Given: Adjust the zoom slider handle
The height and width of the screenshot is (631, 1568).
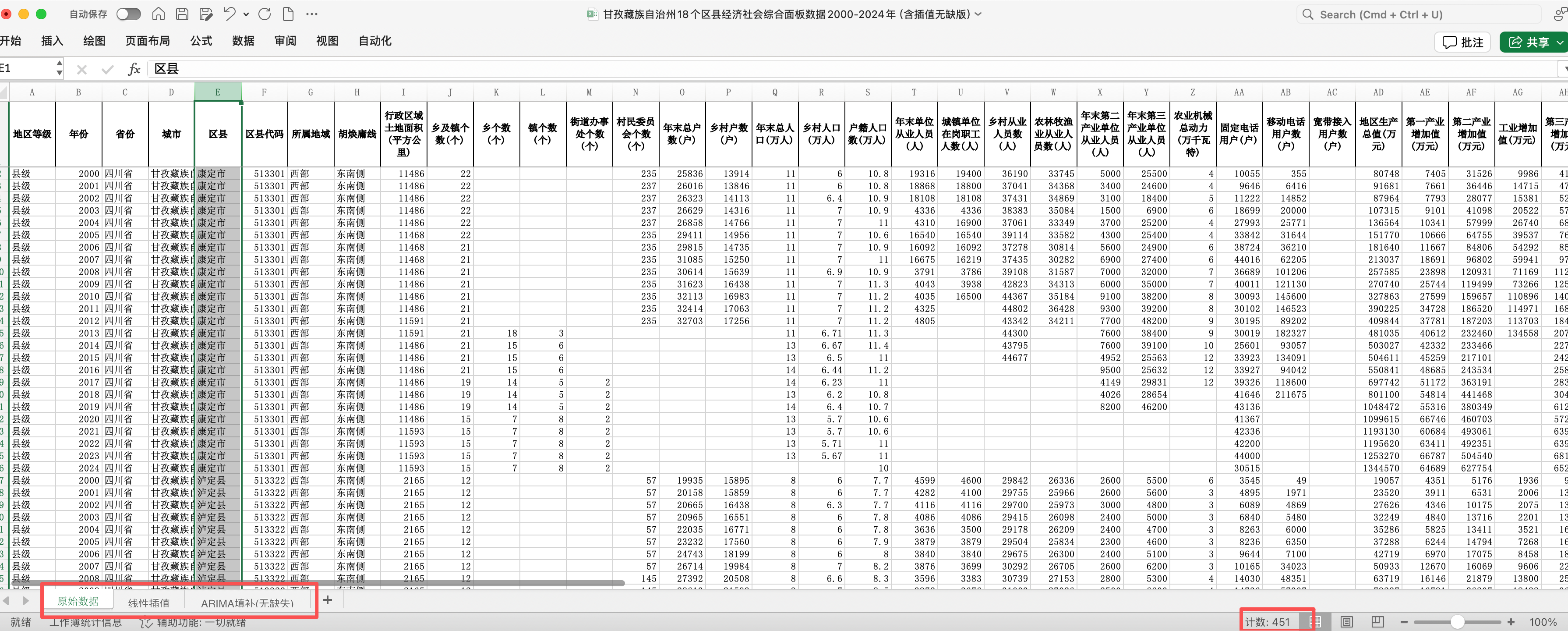Looking at the screenshot, I should tap(1457, 622).
